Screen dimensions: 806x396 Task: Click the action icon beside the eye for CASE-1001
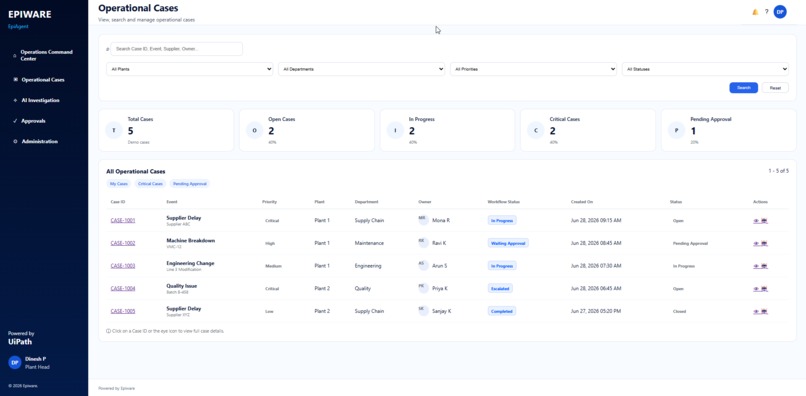click(764, 221)
